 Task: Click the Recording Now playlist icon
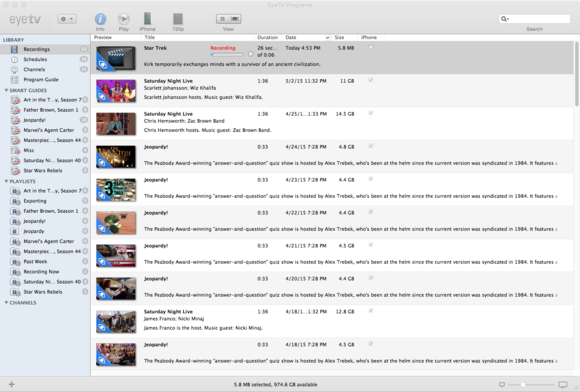point(15,271)
